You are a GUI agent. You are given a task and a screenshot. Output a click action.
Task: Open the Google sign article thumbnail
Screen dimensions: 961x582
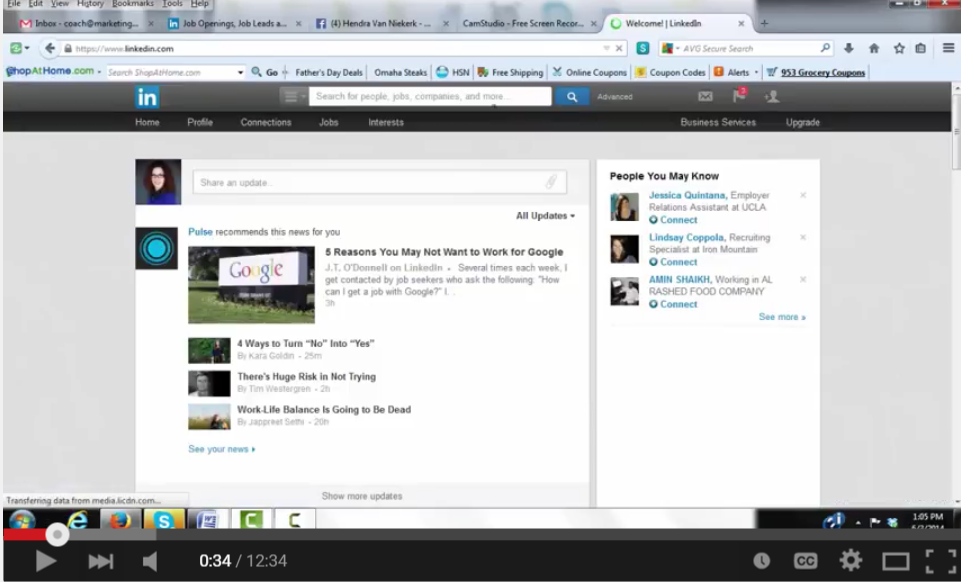point(251,284)
